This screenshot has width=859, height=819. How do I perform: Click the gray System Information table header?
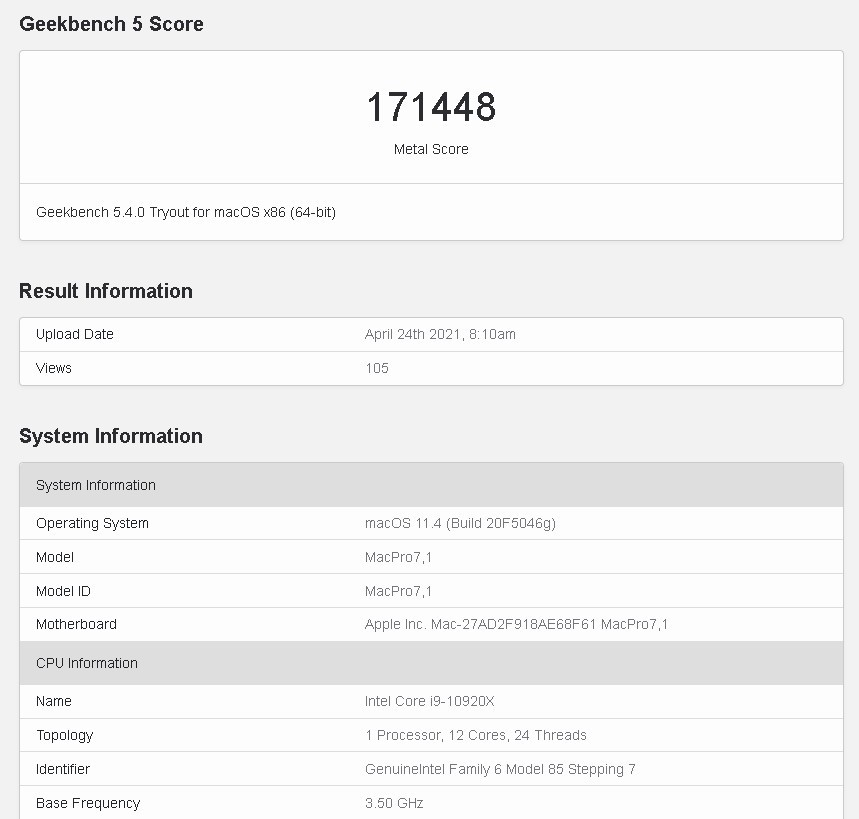[x=431, y=485]
